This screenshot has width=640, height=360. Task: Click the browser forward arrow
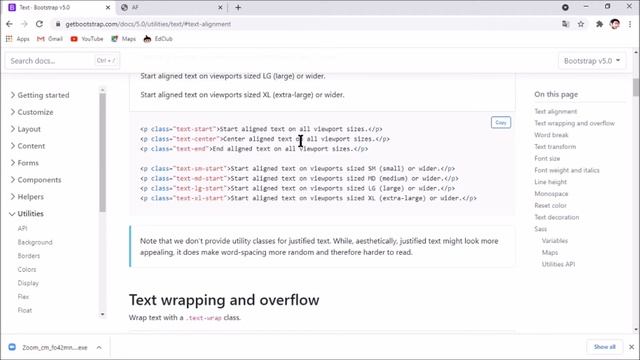point(24,24)
